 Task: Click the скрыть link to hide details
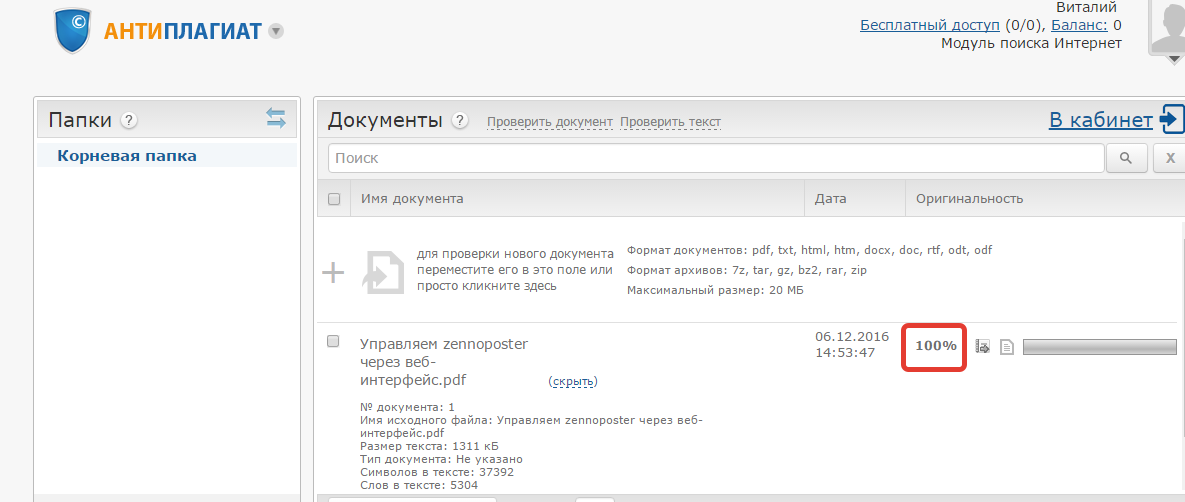(573, 382)
